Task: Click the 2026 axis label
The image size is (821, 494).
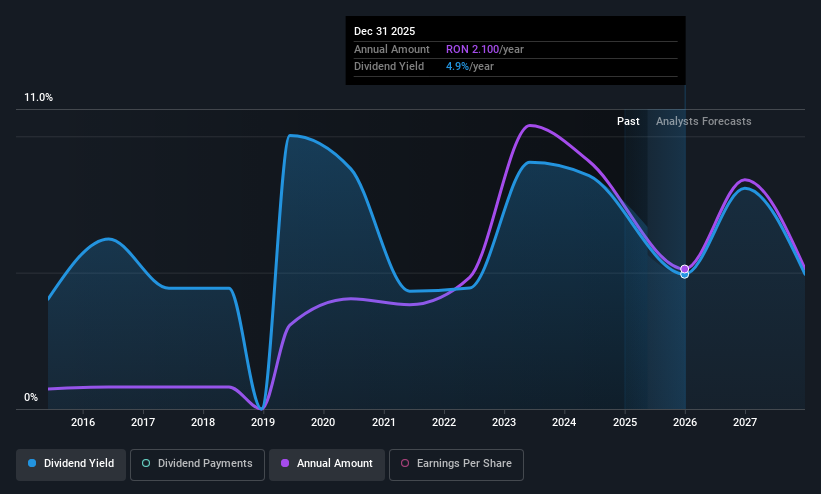Action: [x=685, y=422]
